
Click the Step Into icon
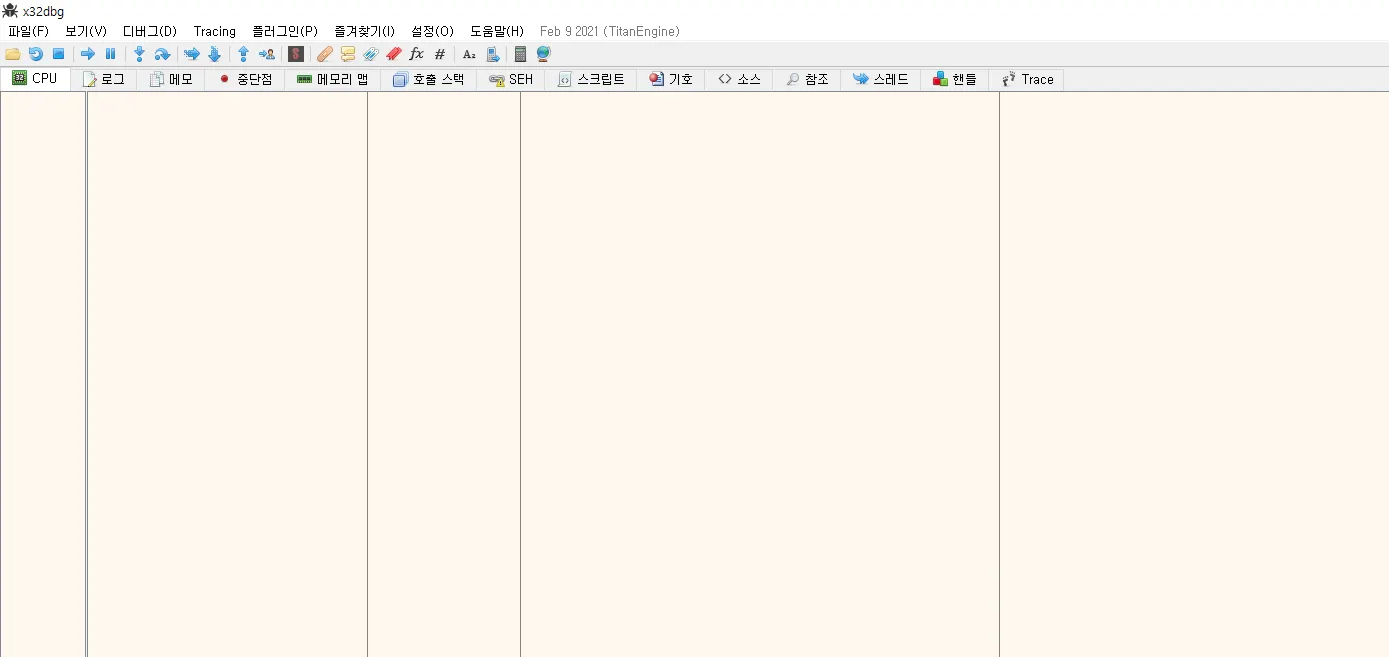[139, 54]
